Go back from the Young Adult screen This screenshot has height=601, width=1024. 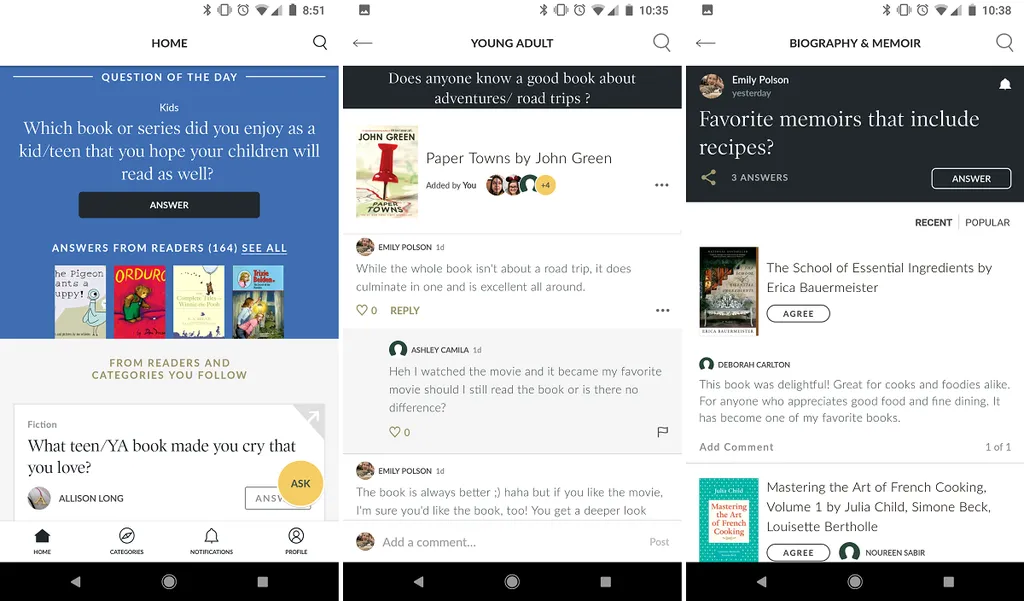tap(362, 43)
